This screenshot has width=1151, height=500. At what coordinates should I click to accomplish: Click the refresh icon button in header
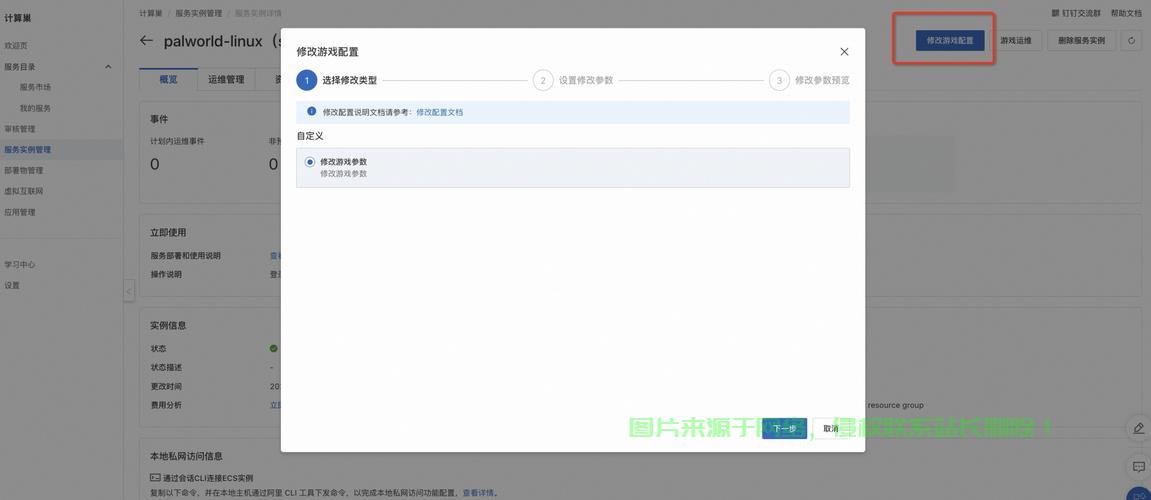pos(1132,41)
